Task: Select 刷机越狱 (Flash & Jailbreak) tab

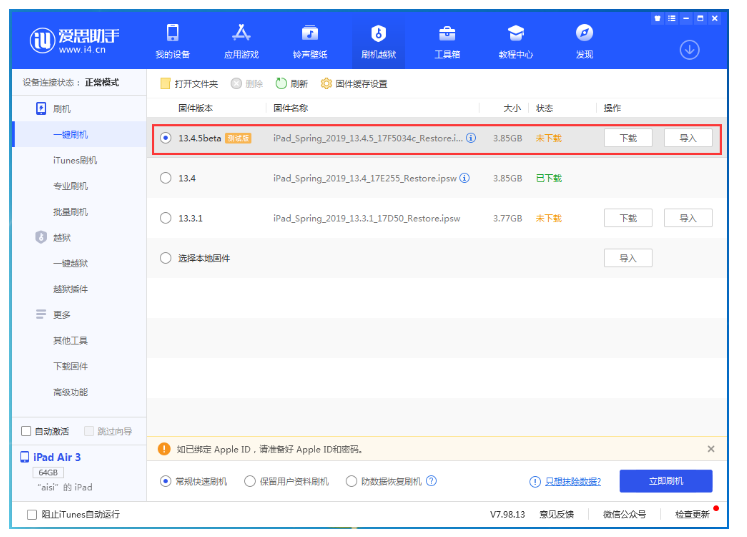Action: pos(378,42)
